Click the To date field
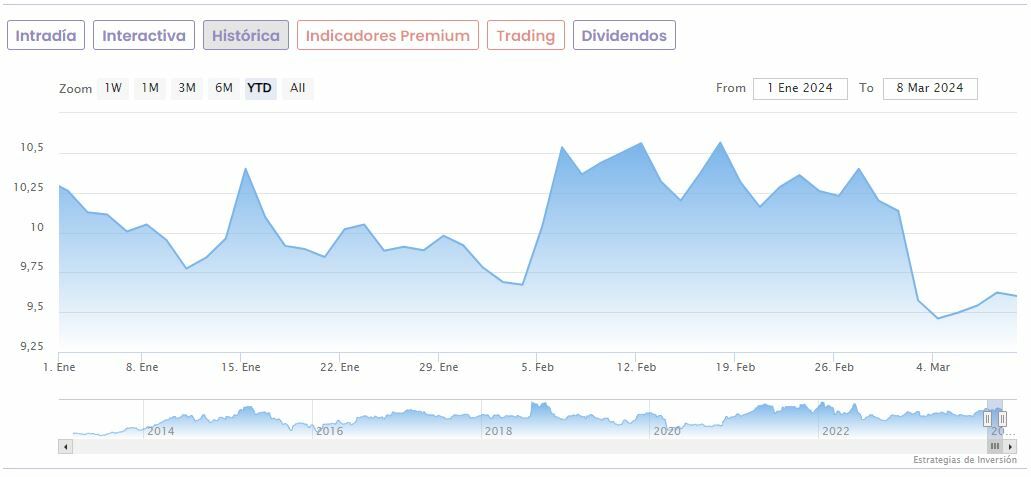 click(x=930, y=88)
